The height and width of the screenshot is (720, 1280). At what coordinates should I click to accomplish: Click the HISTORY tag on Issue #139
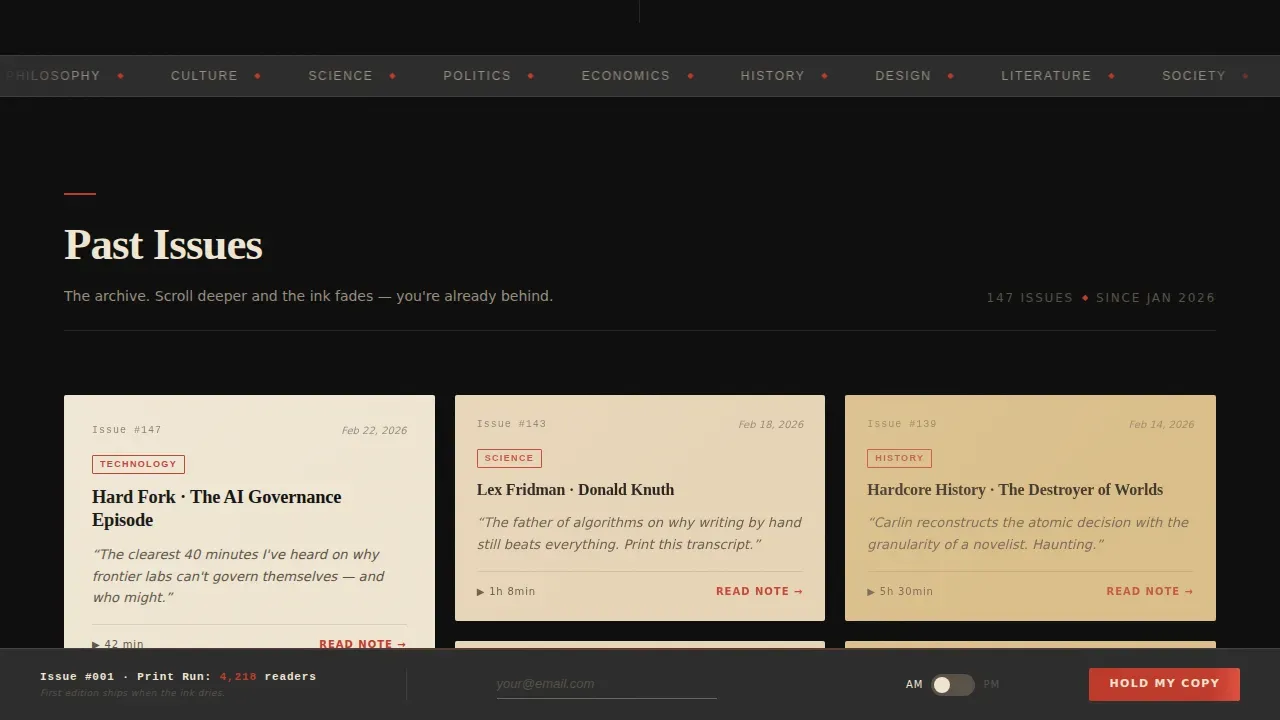click(899, 458)
